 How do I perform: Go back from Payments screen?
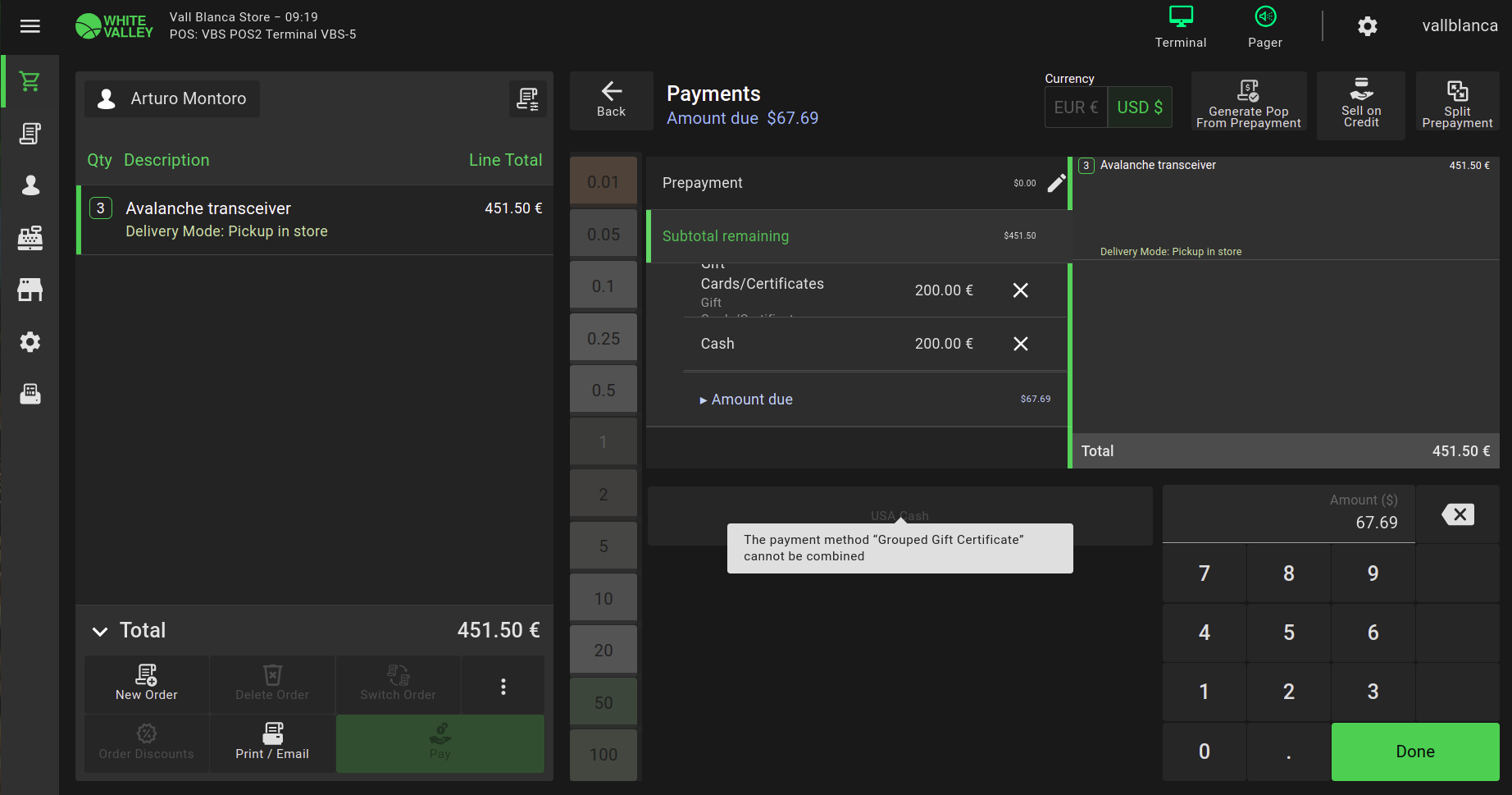tap(611, 101)
